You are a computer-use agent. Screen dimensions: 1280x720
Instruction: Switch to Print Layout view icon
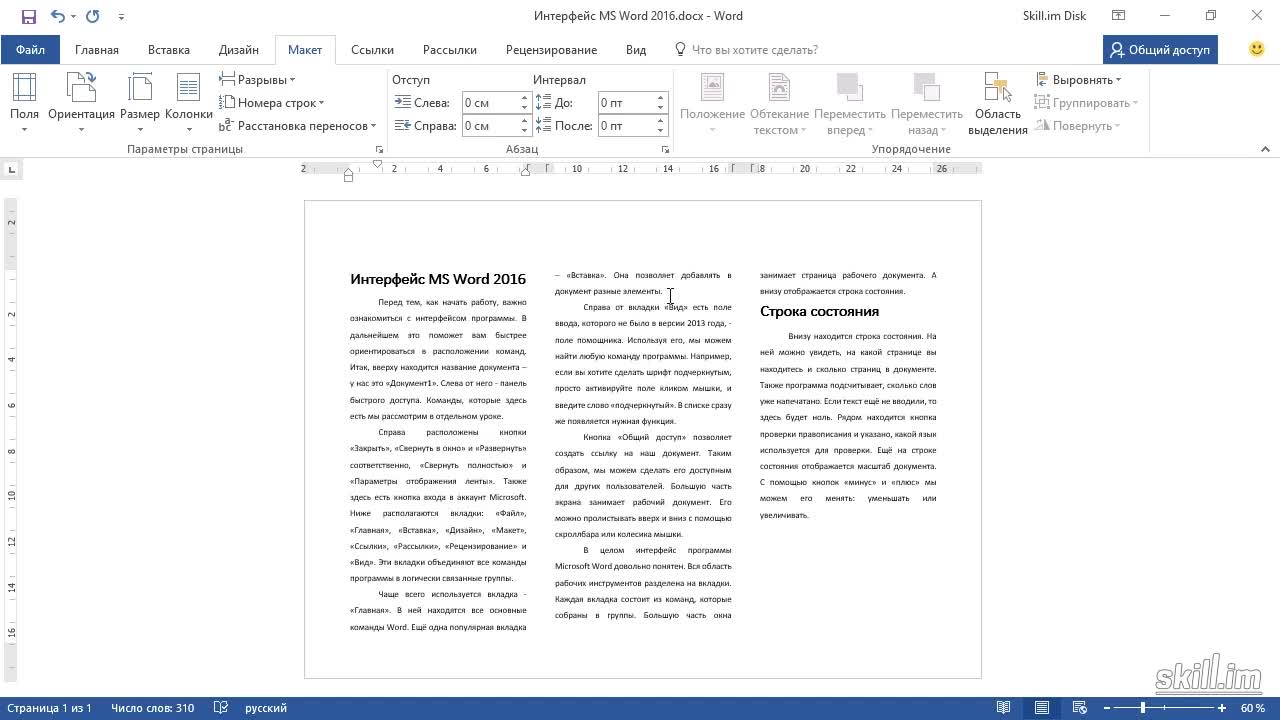(x=1042, y=708)
